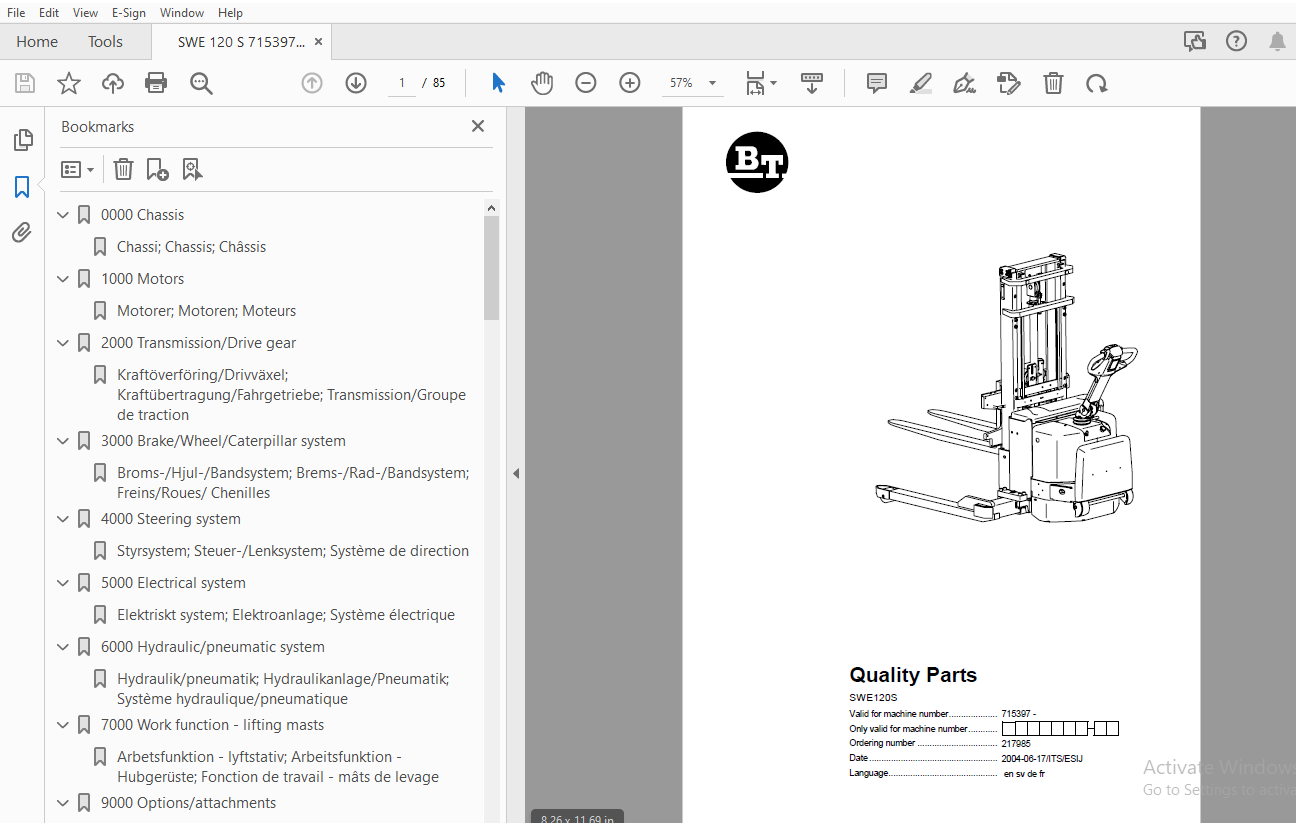
Task: Open the Help menu
Action: [230, 12]
